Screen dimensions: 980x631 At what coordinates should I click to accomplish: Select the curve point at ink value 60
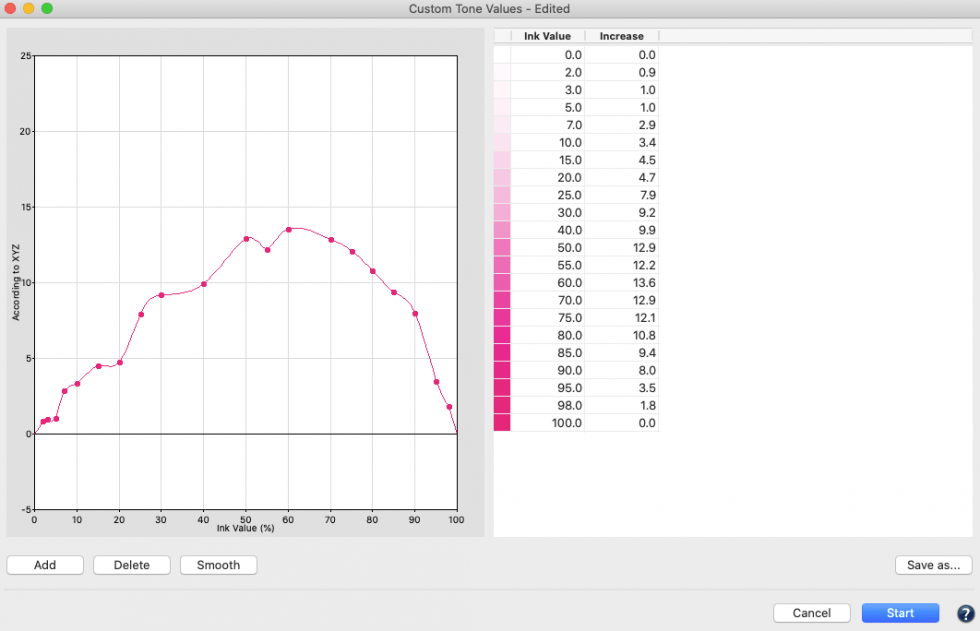click(x=288, y=229)
